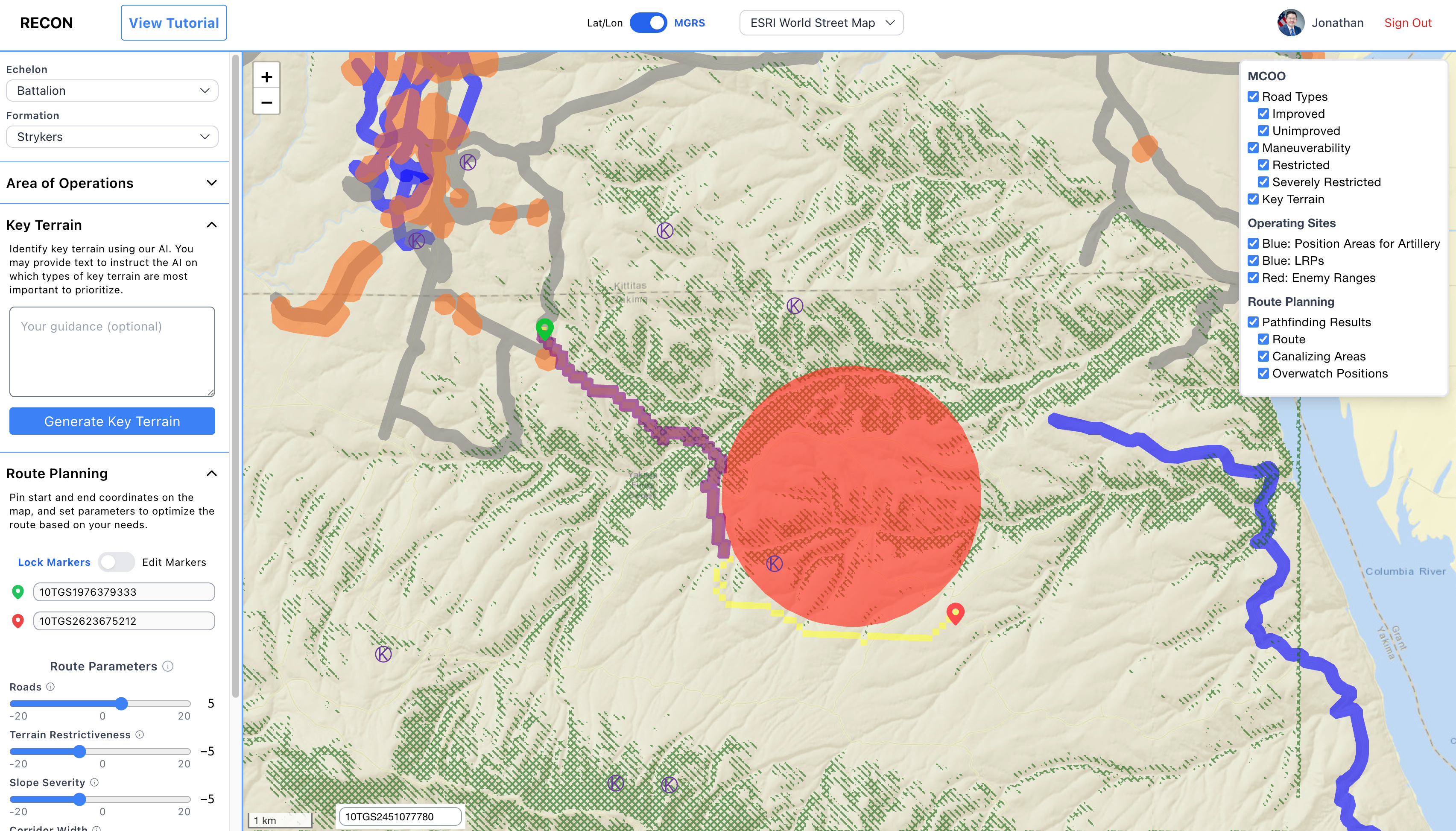Image resolution: width=1456 pixels, height=831 pixels.
Task: Uncheck the Severely Restricted checkbox
Action: click(x=1263, y=182)
